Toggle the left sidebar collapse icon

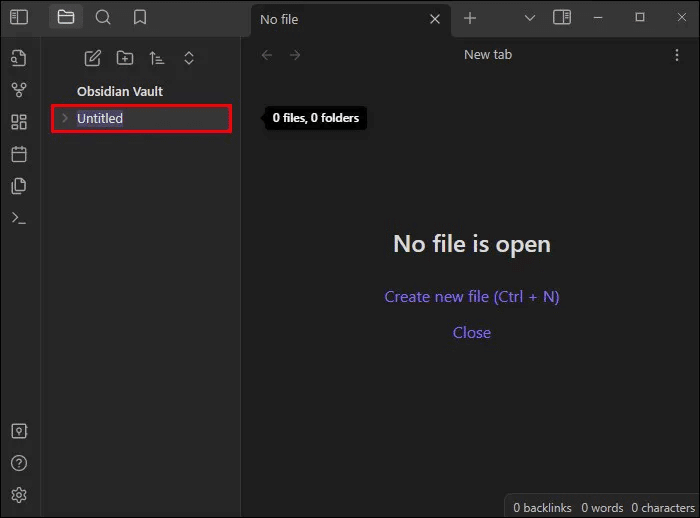[x=19, y=17]
